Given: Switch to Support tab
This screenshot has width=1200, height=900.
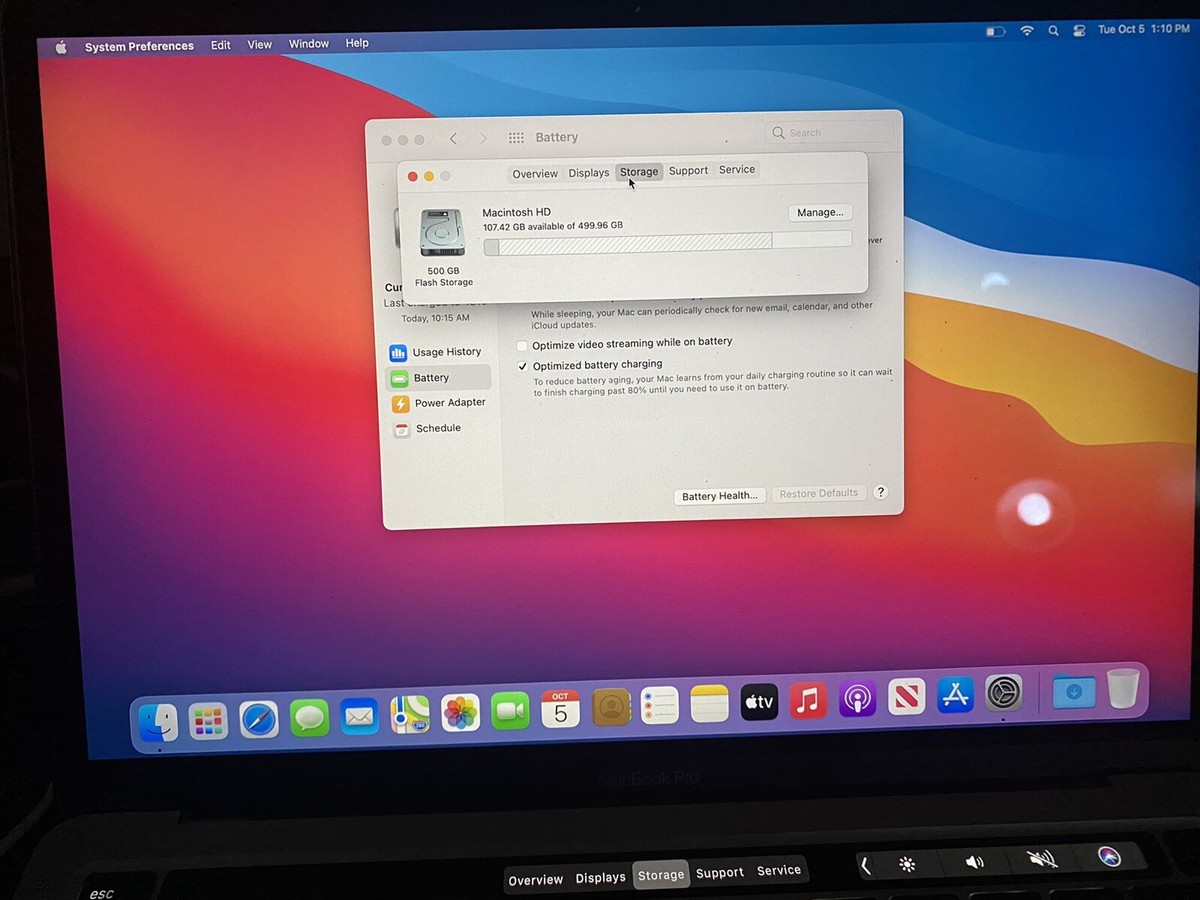Looking at the screenshot, I should (688, 171).
